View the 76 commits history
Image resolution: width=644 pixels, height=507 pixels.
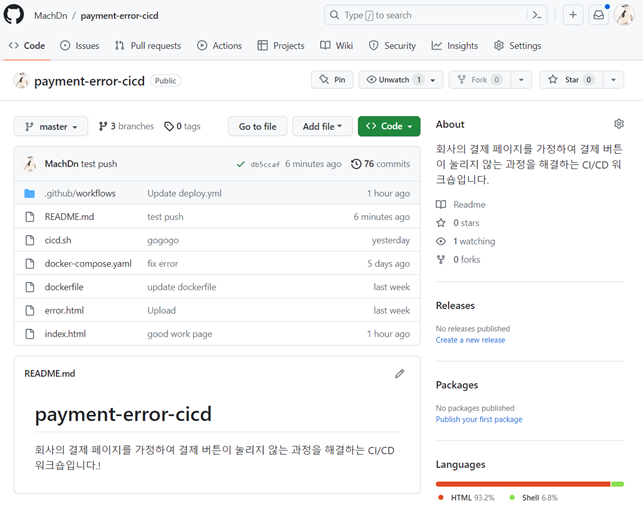[380, 164]
